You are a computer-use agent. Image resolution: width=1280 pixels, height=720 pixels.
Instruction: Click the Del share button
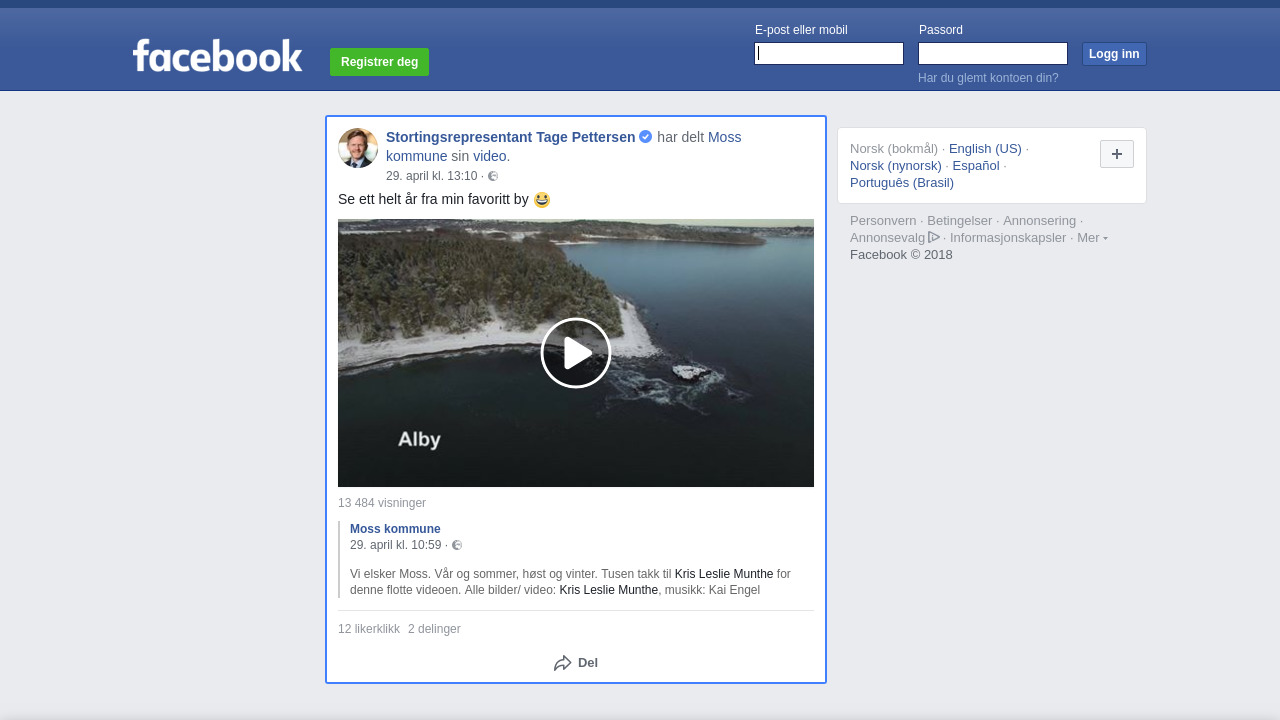point(576,663)
